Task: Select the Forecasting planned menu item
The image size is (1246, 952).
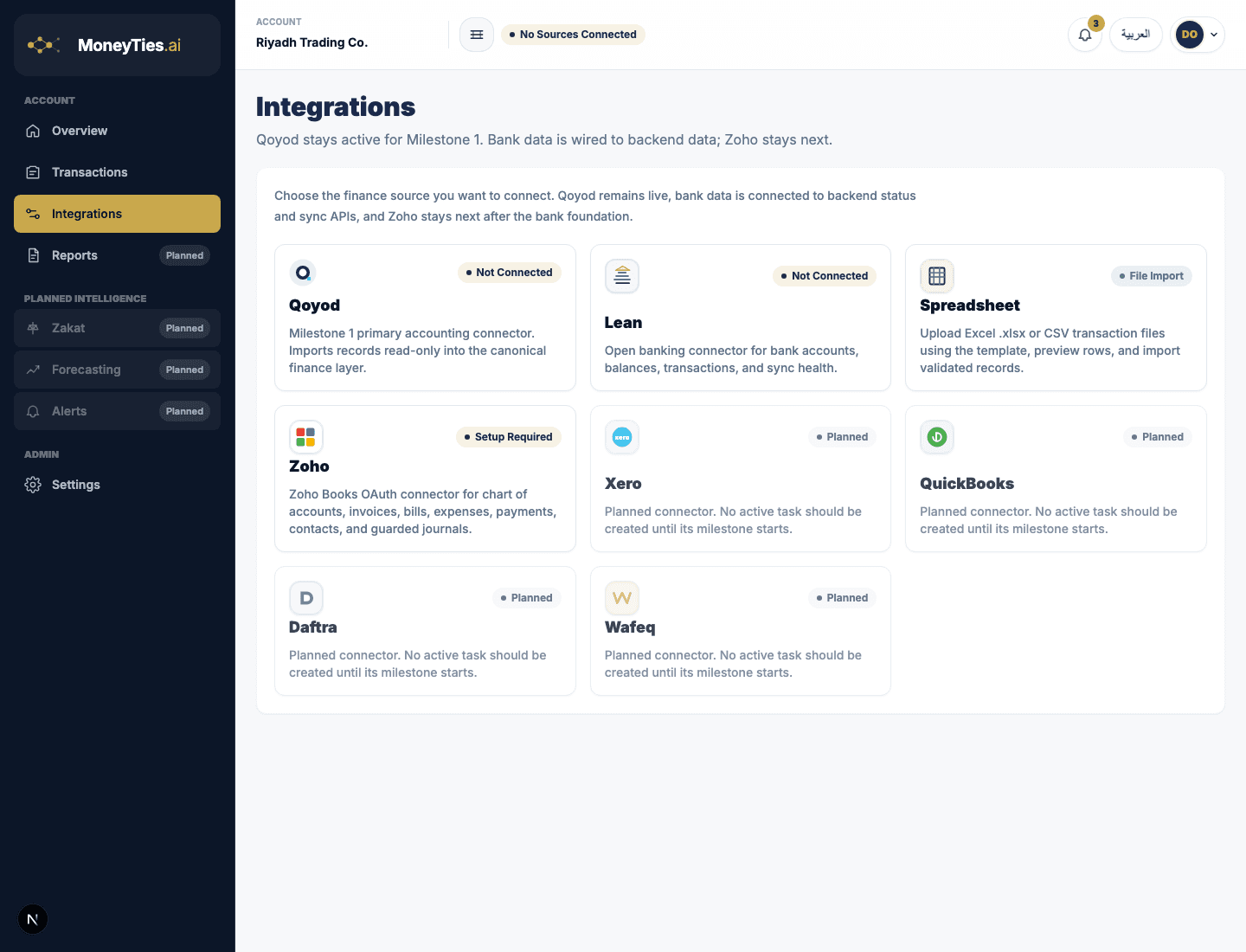Action: 117,370
